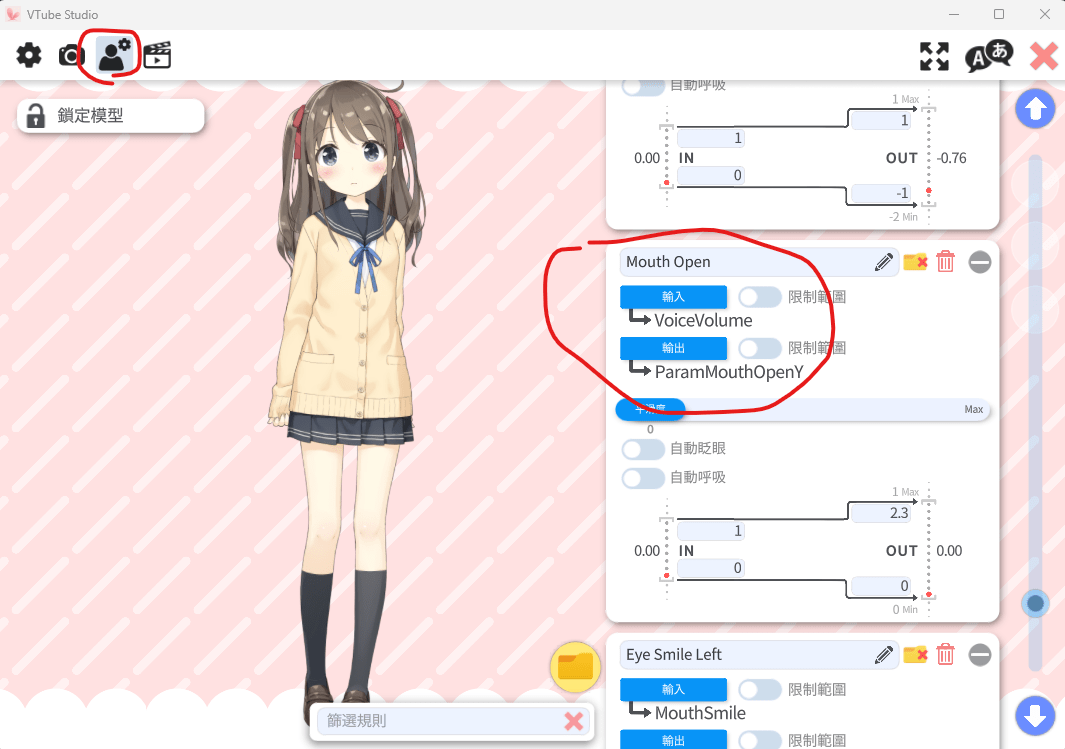This screenshot has width=1065, height=749.
Task: Toggle output 限制範圍 switch in Mouth Open
Action: (759, 348)
